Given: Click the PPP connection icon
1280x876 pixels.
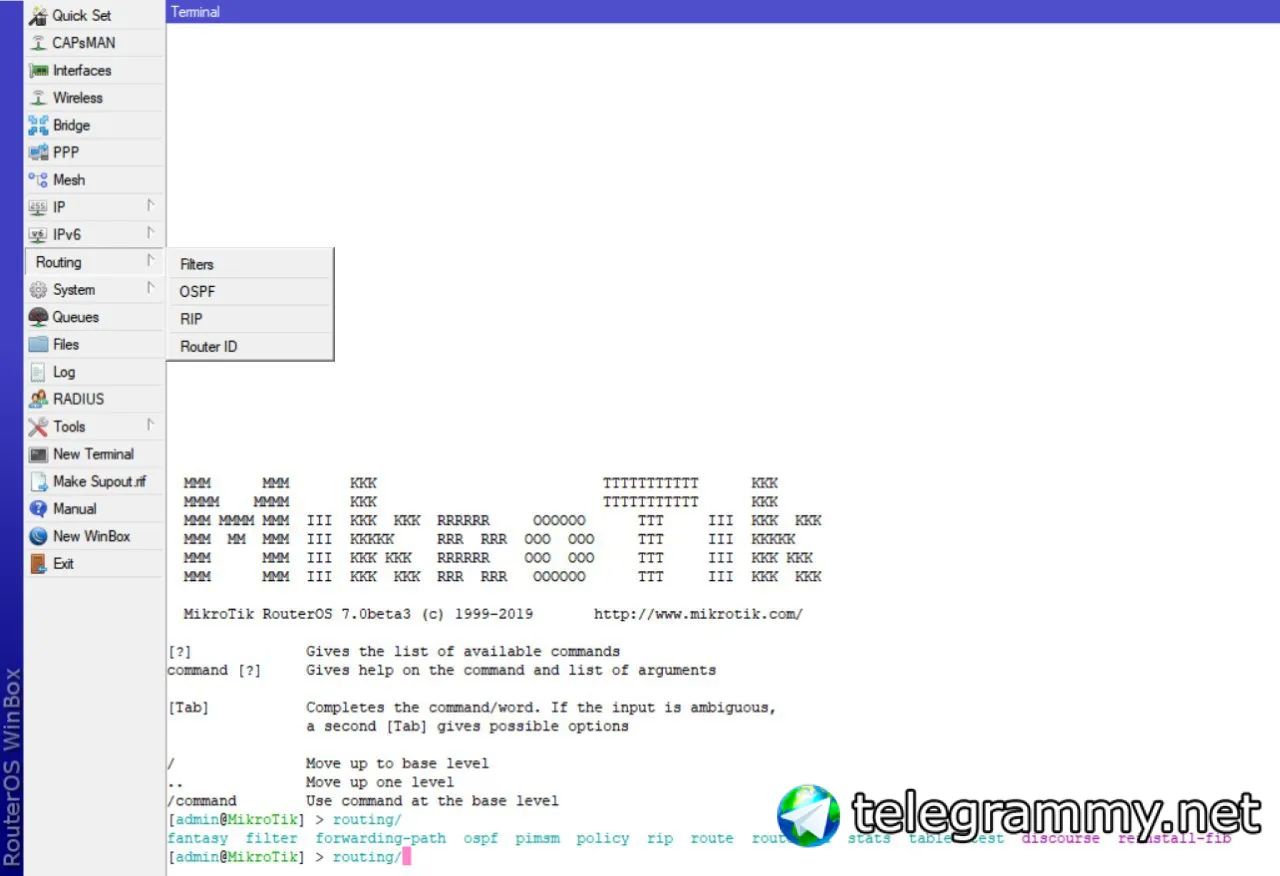Looking at the screenshot, I should coord(38,153).
